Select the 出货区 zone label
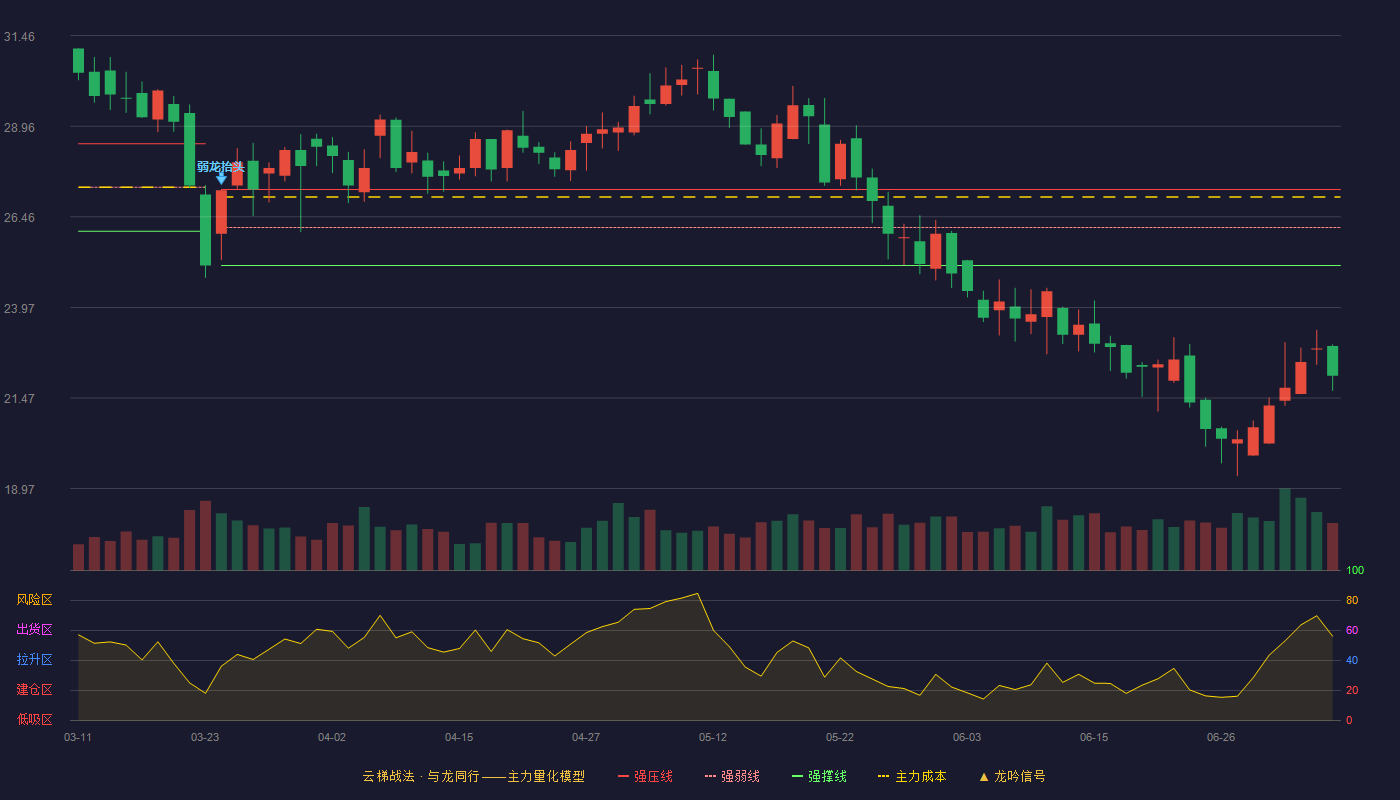1400x800 pixels. point(35,630)
